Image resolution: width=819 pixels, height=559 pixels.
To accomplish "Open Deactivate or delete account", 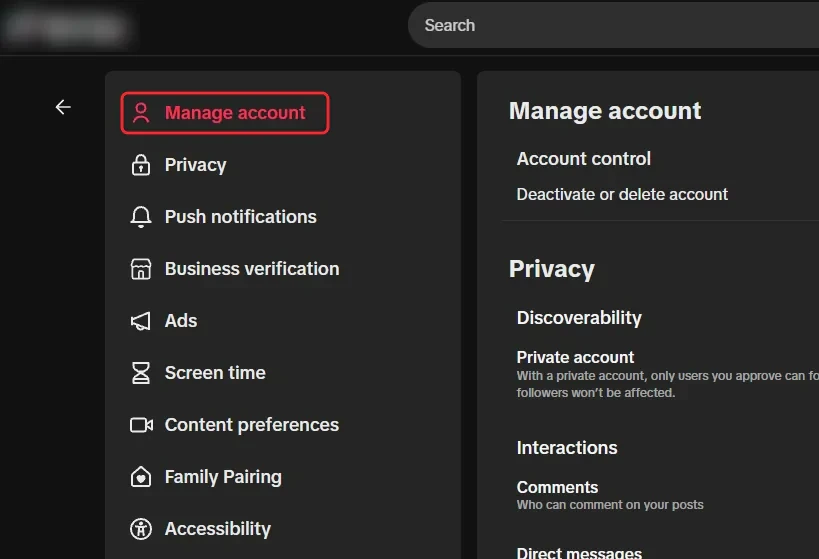I will [622, 194].
